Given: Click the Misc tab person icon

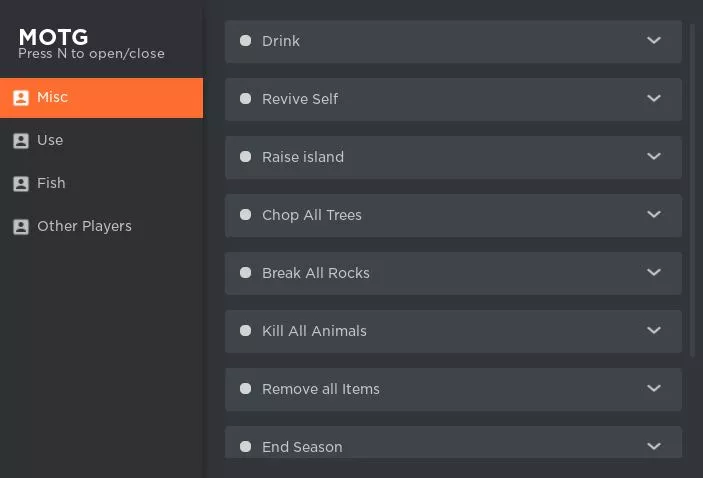Looking at the screenshot, I should 21,98.
